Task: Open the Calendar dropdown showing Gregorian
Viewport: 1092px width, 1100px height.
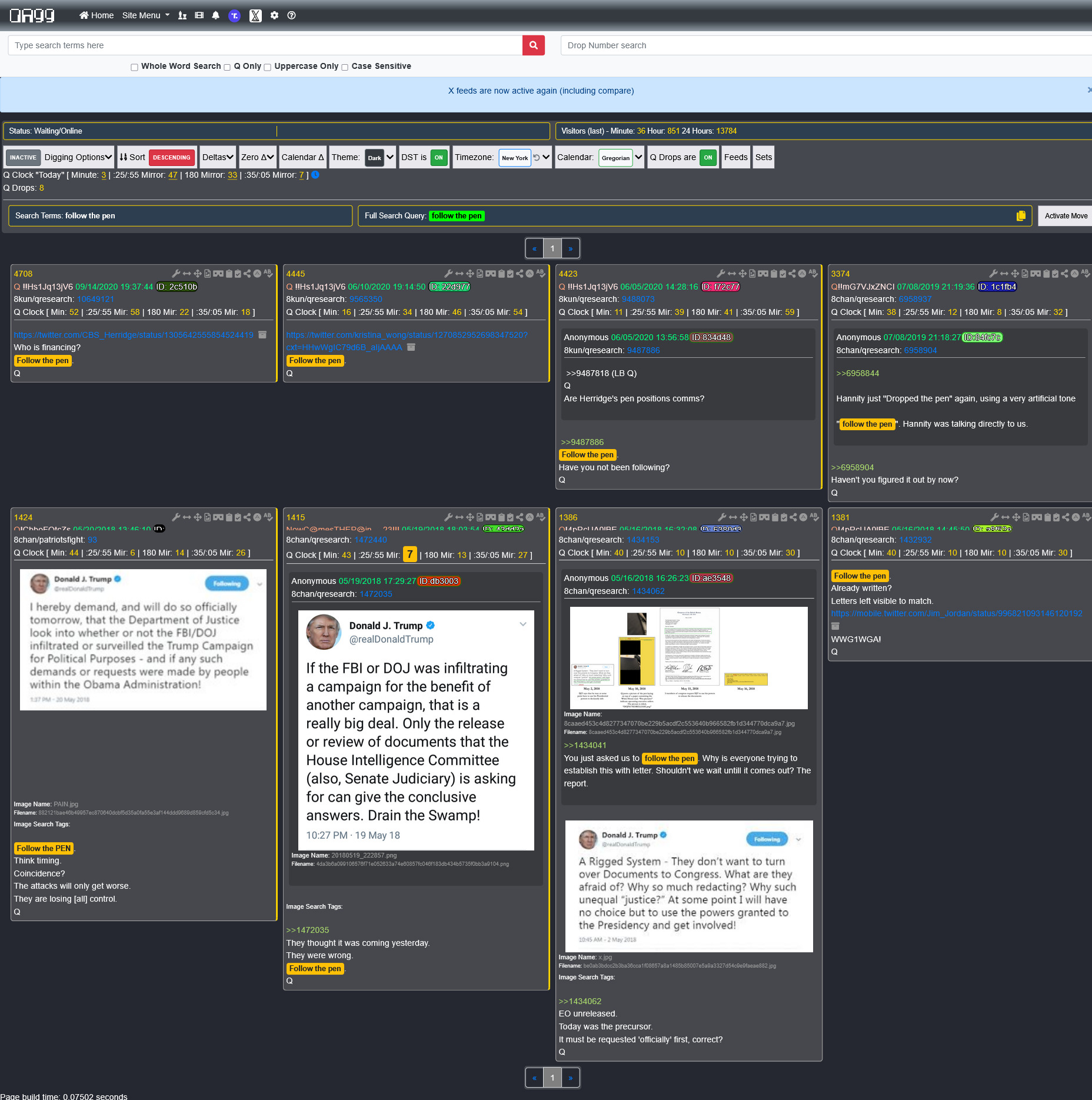Action: coord(621,158)
